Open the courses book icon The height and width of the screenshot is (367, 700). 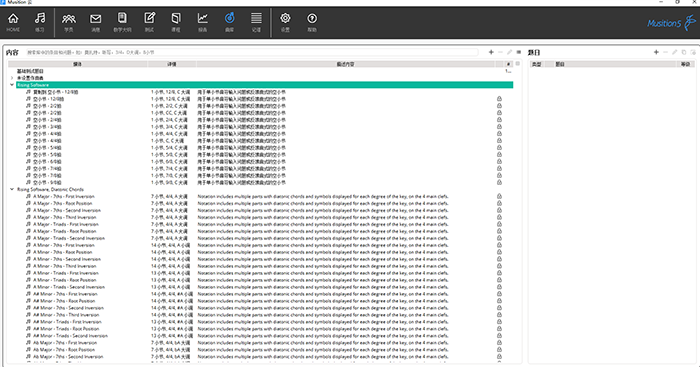pyautogui.click(x=176, y=22)
